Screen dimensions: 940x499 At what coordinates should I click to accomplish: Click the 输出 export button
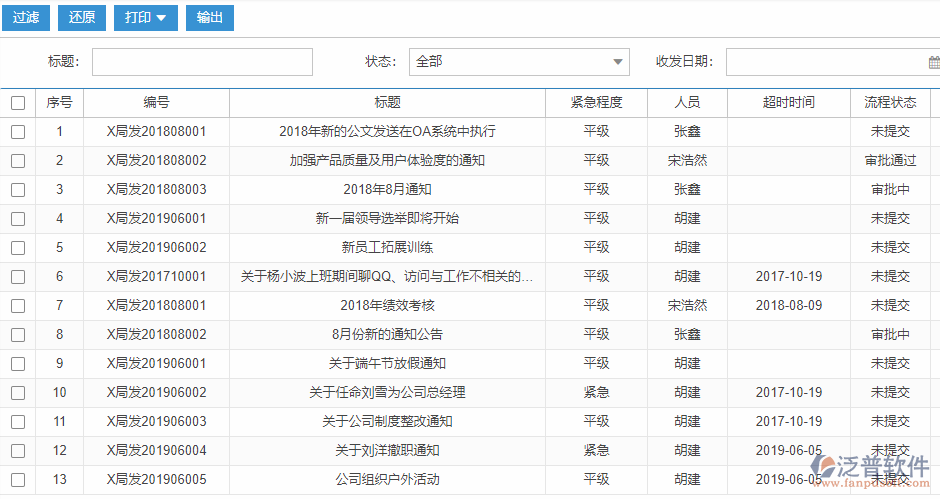click(x=210, y=18)
